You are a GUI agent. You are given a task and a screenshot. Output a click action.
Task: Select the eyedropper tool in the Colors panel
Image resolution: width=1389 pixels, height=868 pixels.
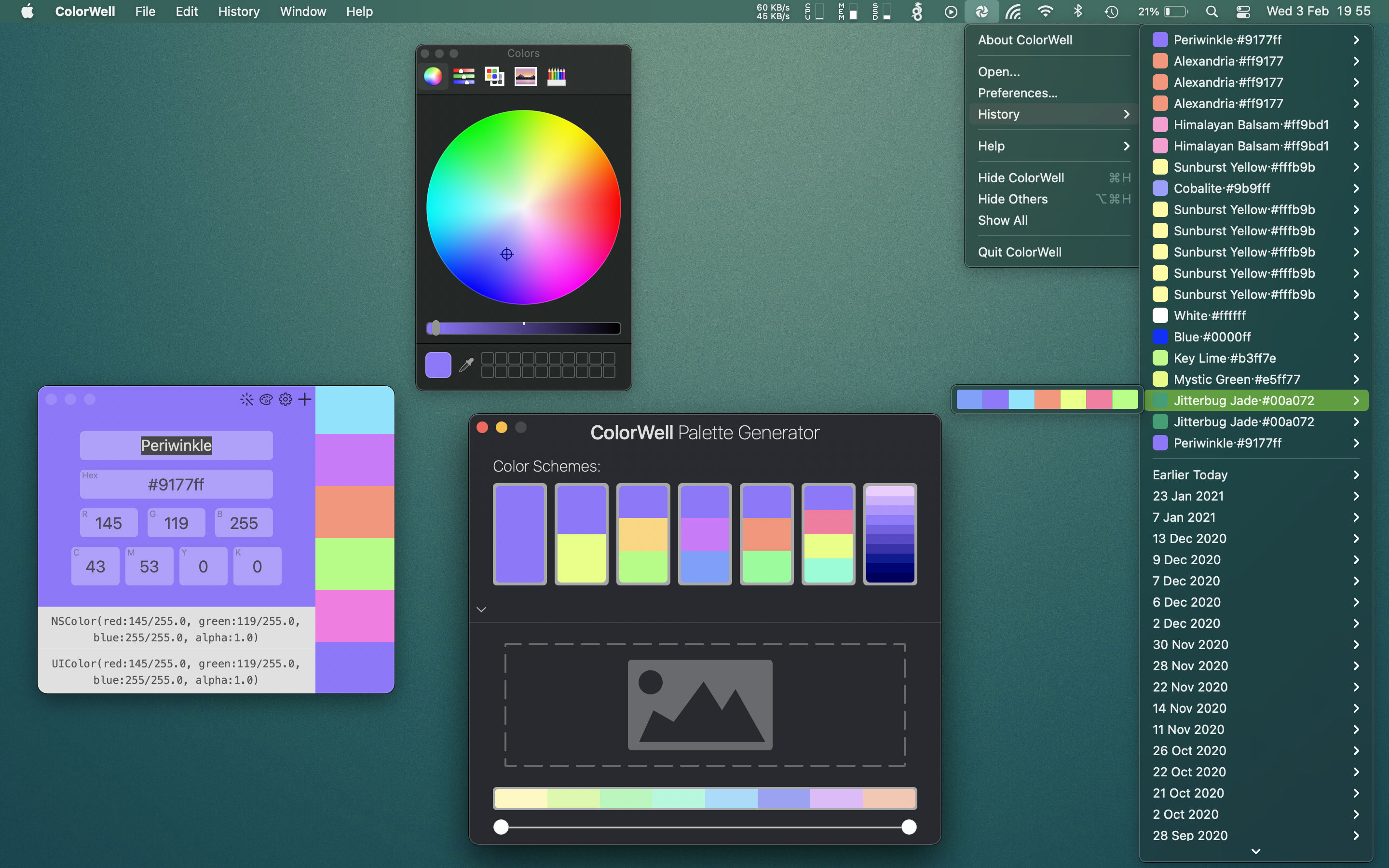(466, 365)
